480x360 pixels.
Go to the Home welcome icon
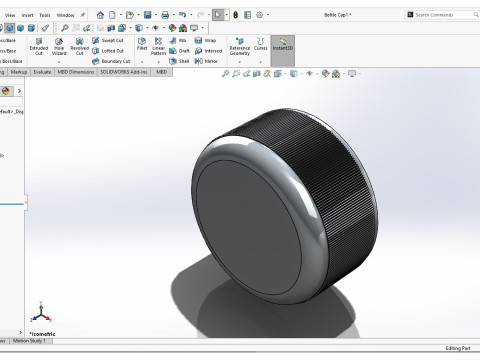100,15
